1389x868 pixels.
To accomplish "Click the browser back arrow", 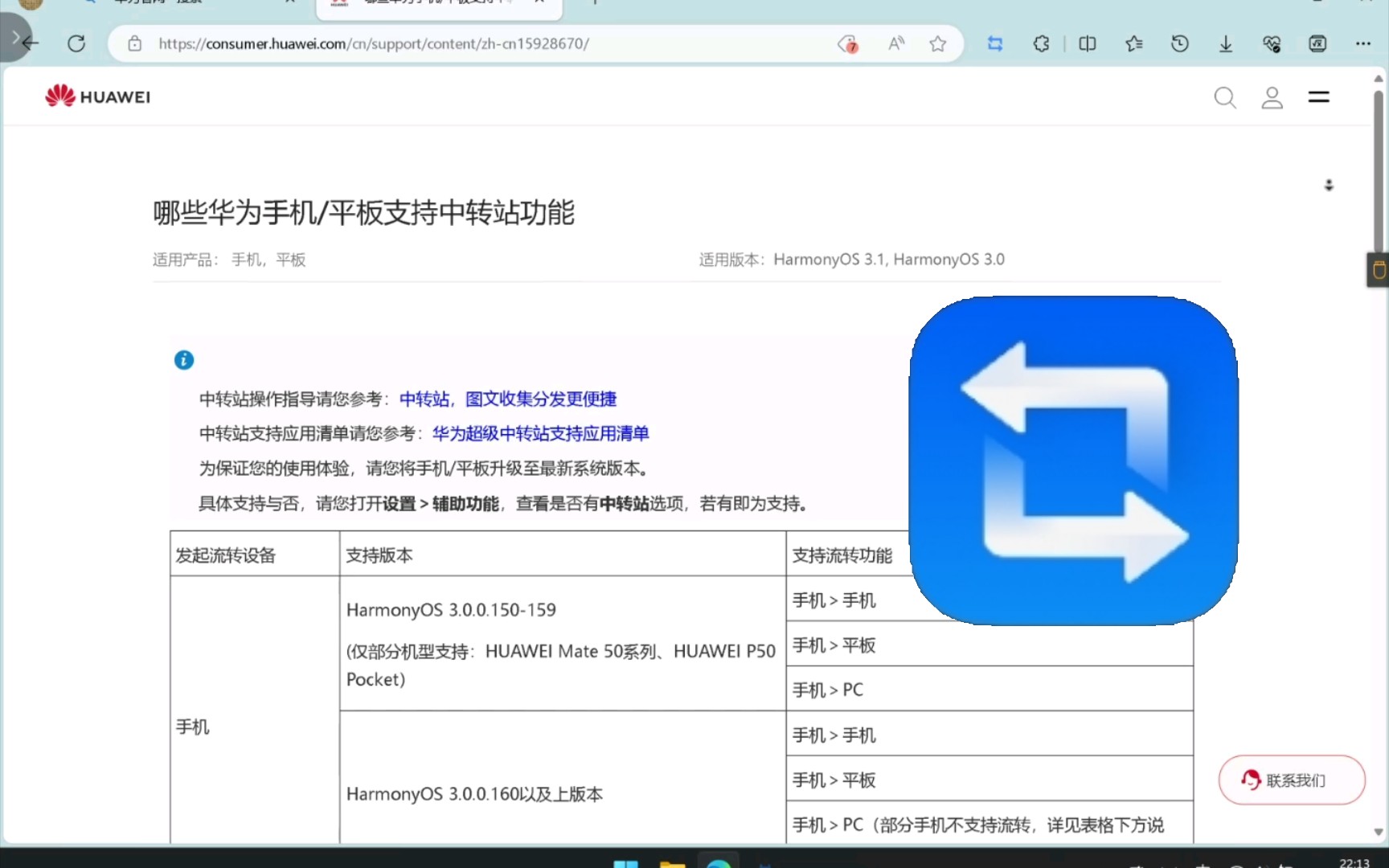I will point(32,43).
